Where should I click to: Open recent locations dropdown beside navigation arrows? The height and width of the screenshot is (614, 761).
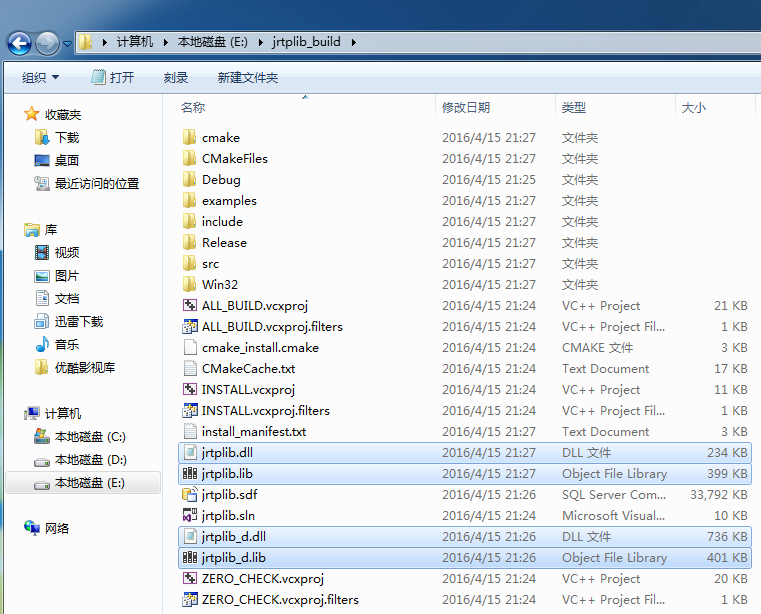click(x=67, y=44)
